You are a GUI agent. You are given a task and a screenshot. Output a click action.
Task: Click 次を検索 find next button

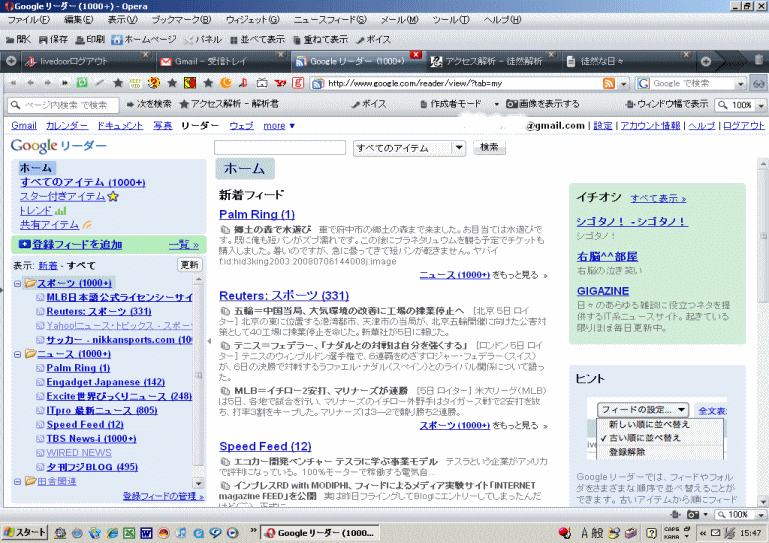[149, 104]
